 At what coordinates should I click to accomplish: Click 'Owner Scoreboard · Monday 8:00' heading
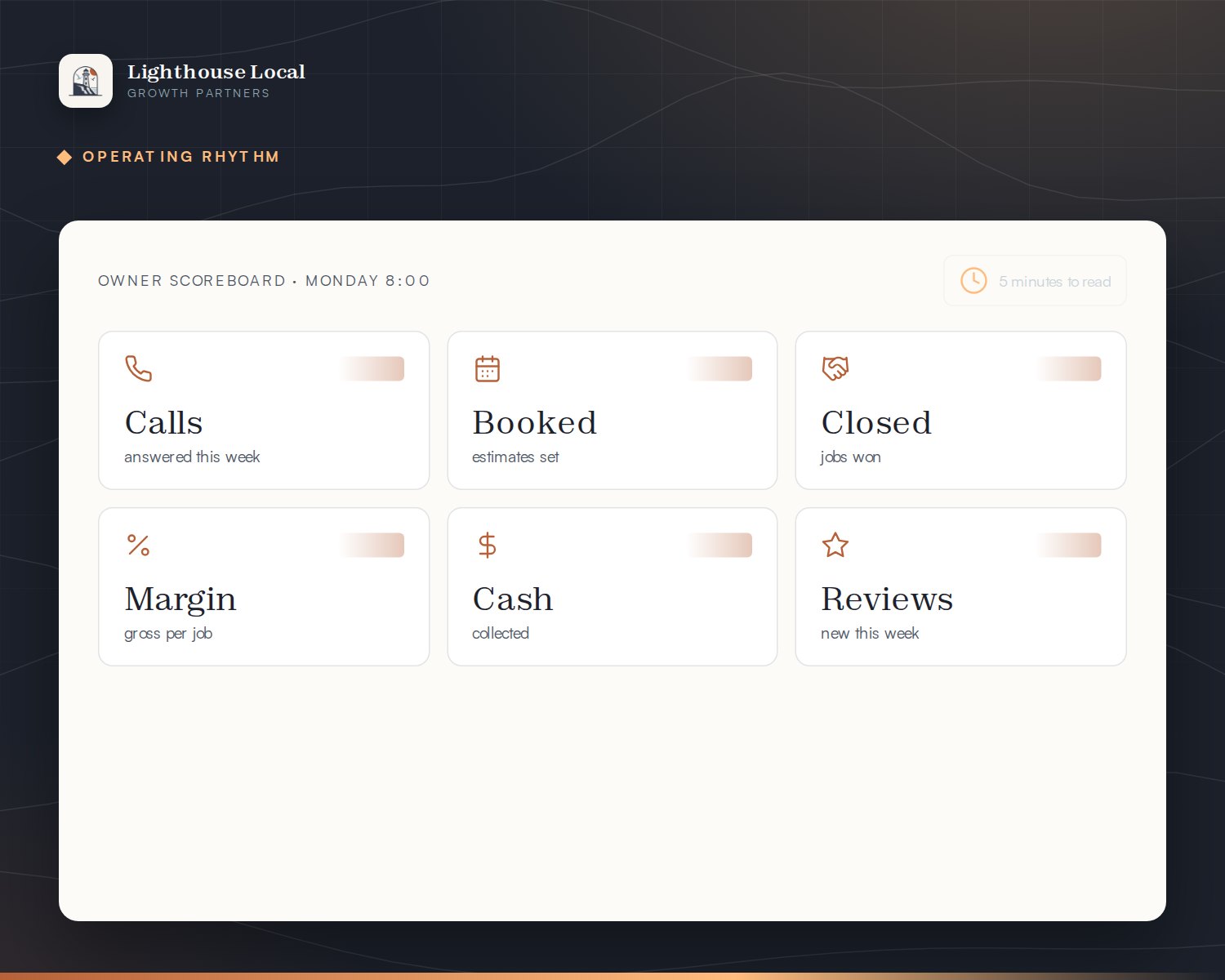pyautogui.click(x=264, y=281)
